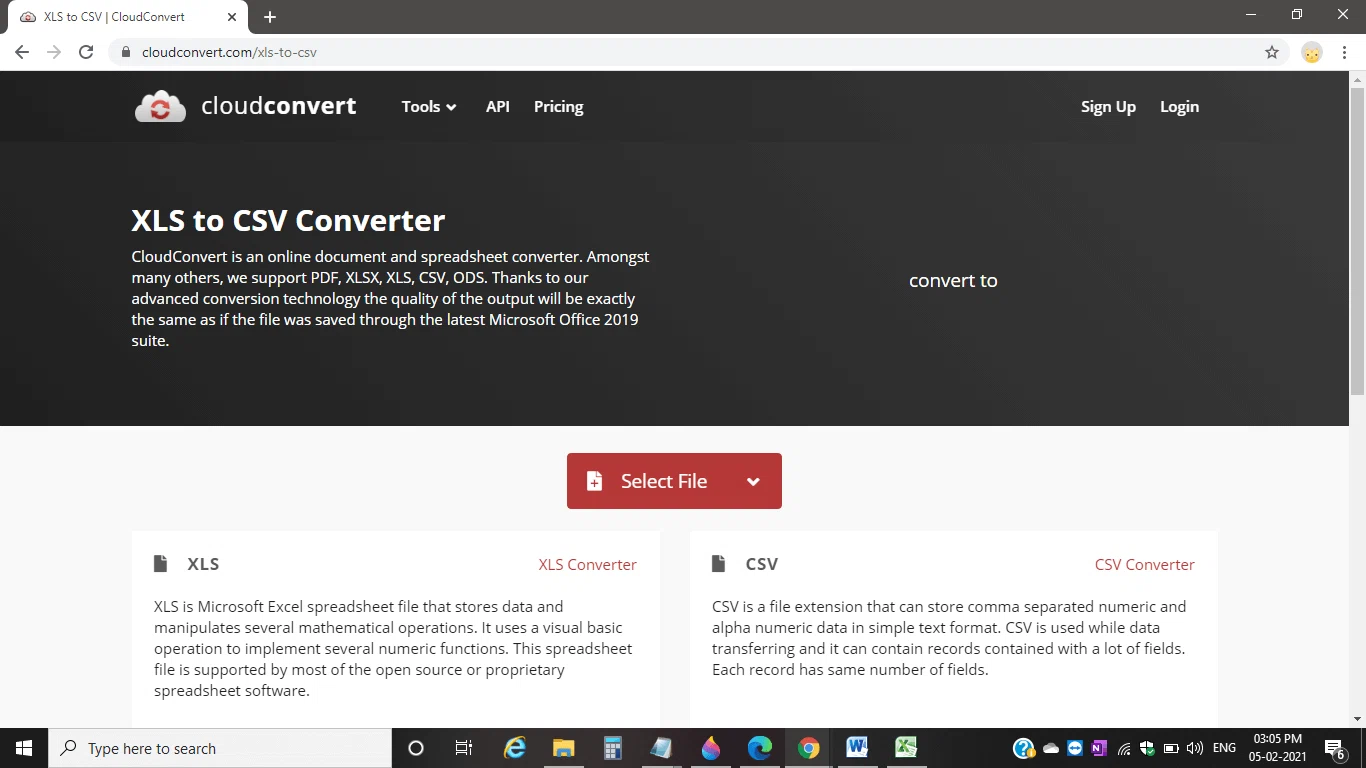This screenshot has height=768, width=1366.
Task: Check battery status in tray
Action: pyautogui.click(x=1171, y=748)
